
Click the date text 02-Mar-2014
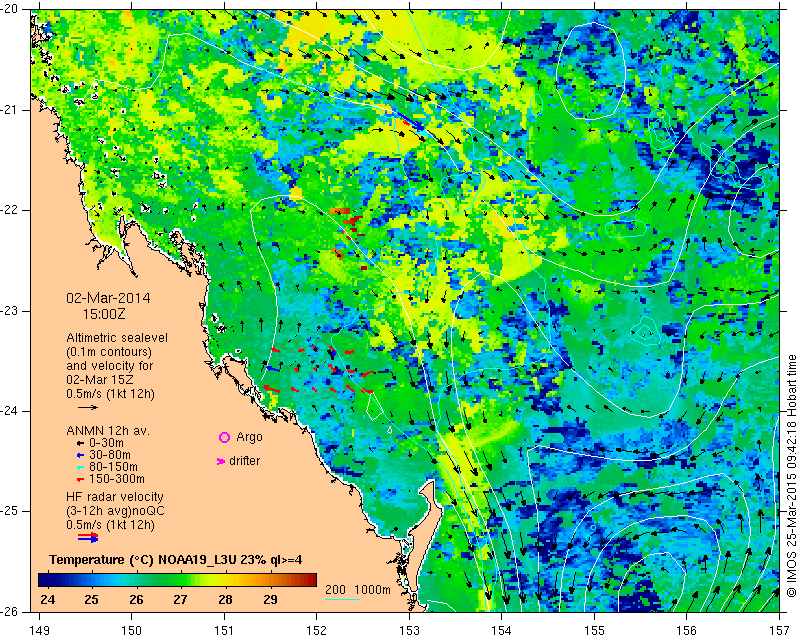[x=108, y=298]
